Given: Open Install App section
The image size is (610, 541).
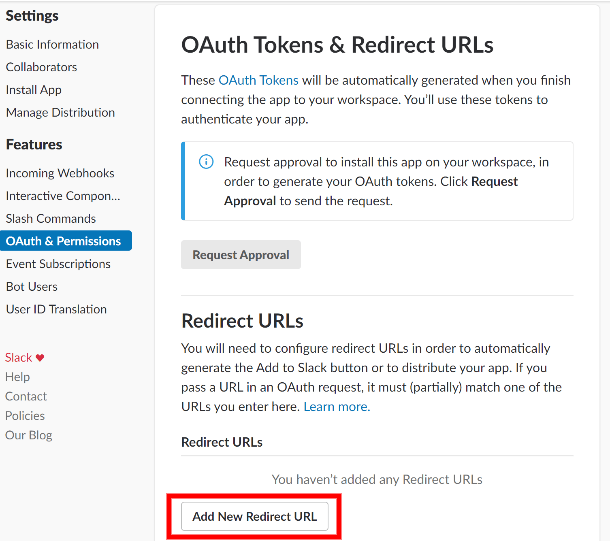Looking at the screenshot, I should (x=33, y=90).
